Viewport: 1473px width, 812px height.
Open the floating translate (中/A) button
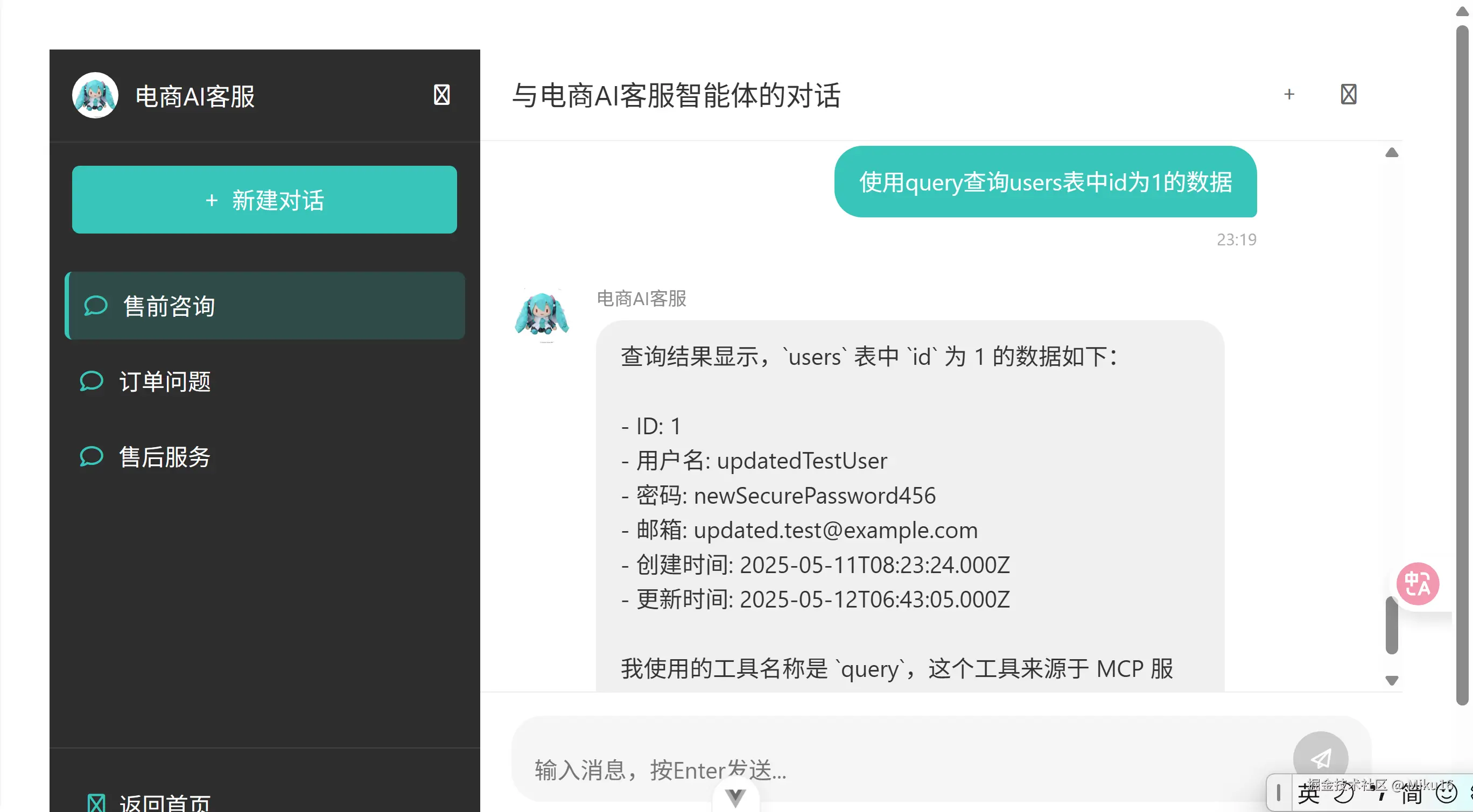coord(1418,583)
